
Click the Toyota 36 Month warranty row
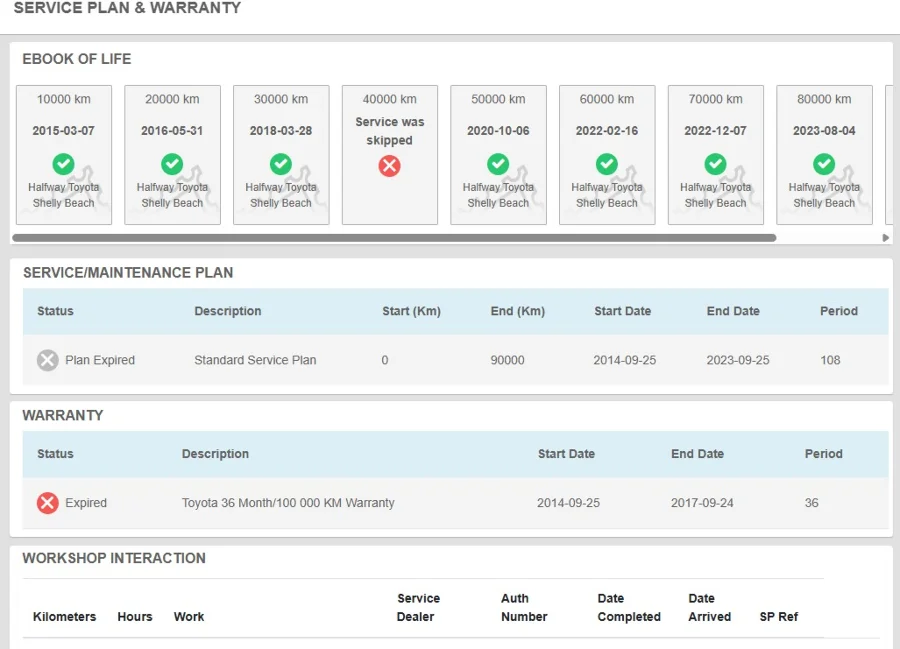click(455, 503)
